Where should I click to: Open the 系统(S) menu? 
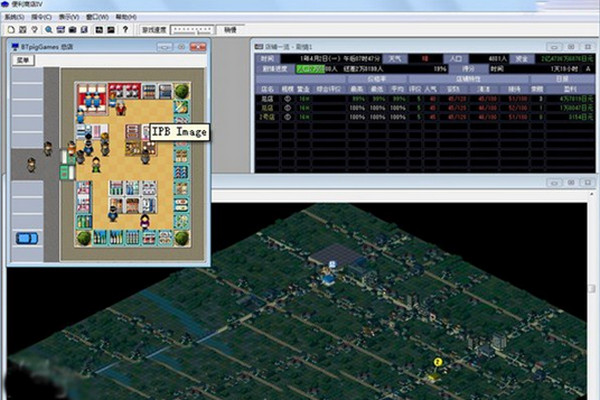14,17
